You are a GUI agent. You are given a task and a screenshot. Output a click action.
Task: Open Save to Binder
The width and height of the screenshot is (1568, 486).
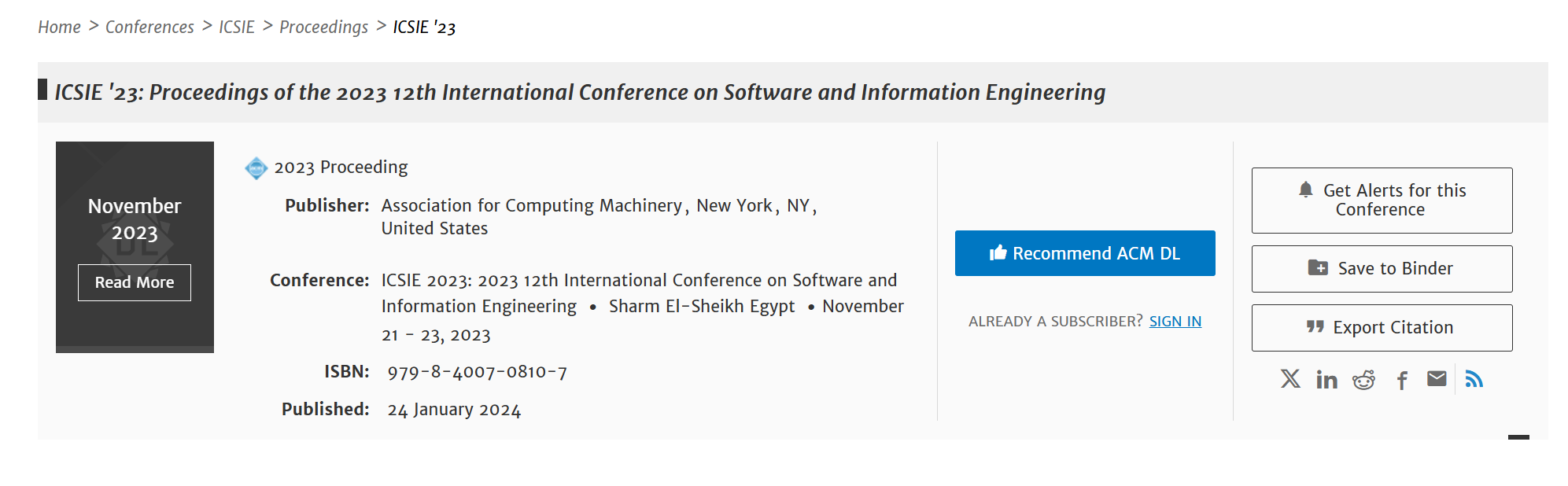pos(1382,269)
